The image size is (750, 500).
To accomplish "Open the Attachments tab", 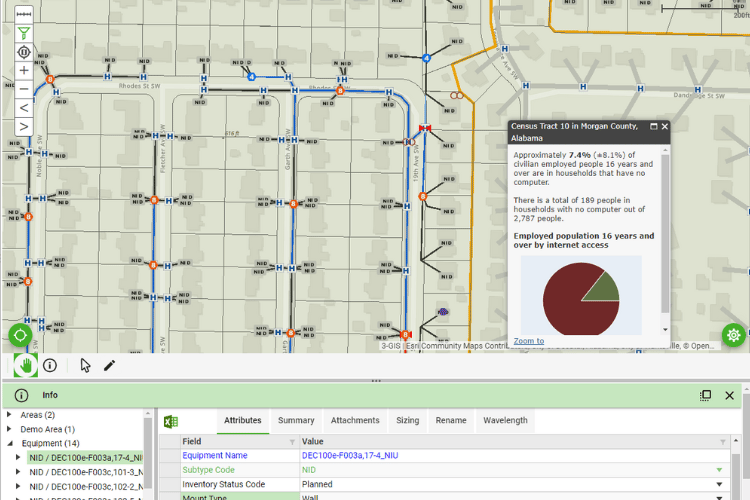I will coord(355,420).
